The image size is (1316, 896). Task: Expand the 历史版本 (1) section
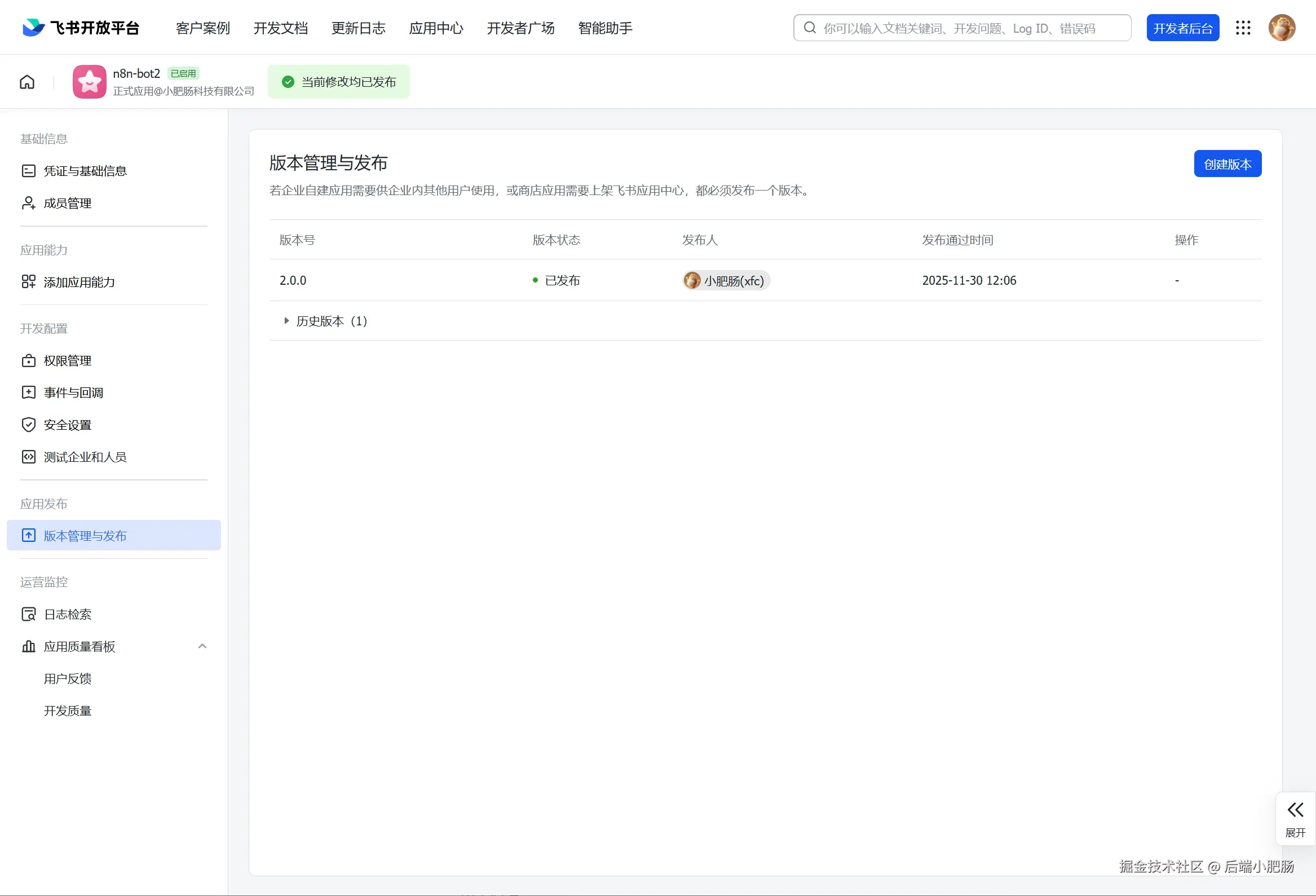[325, 321]
